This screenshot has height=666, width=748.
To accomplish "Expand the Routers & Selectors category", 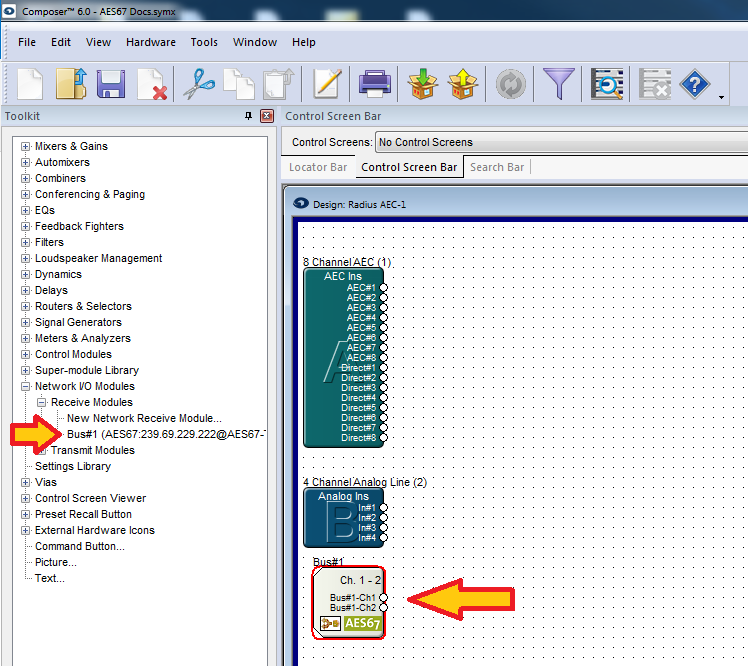I will point(25,306).
